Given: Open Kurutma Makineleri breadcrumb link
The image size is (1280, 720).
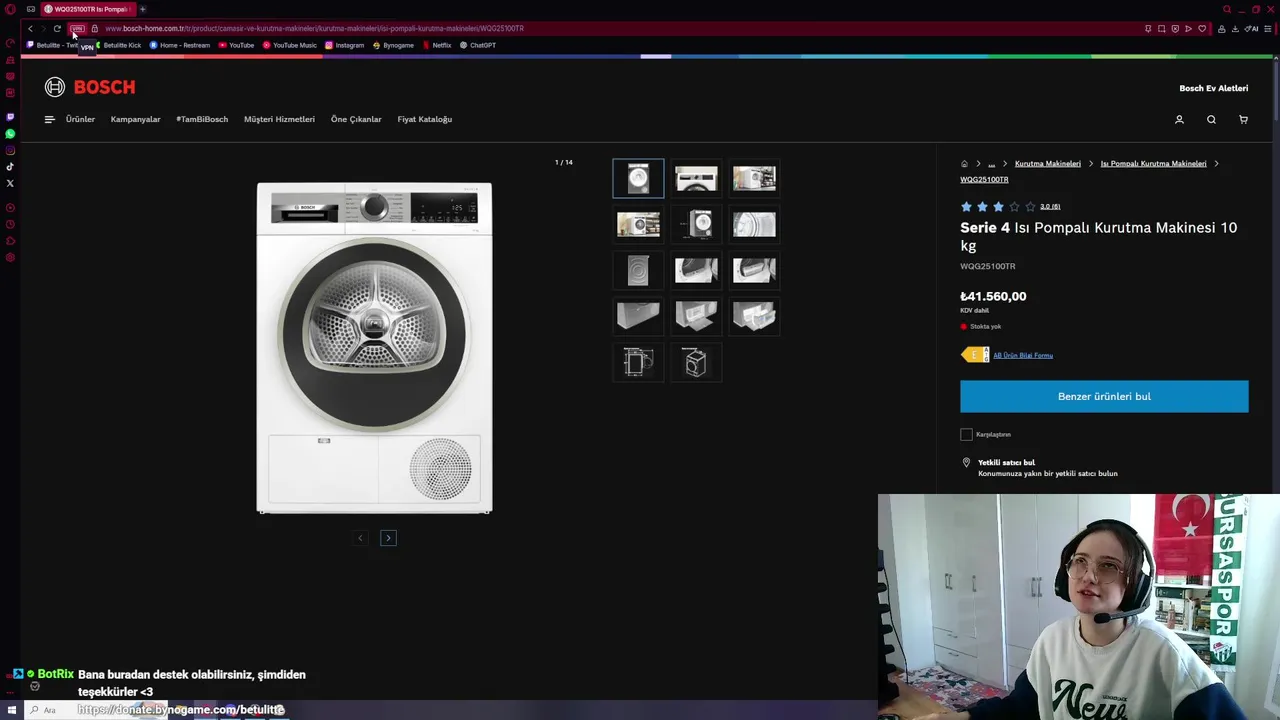Looking at the screenshot, I should pos(1047,163).
